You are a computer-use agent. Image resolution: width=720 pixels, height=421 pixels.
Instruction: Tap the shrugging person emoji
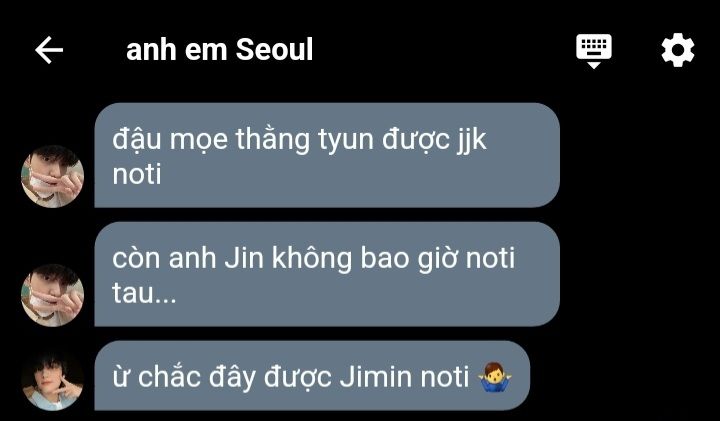(495, 377)
